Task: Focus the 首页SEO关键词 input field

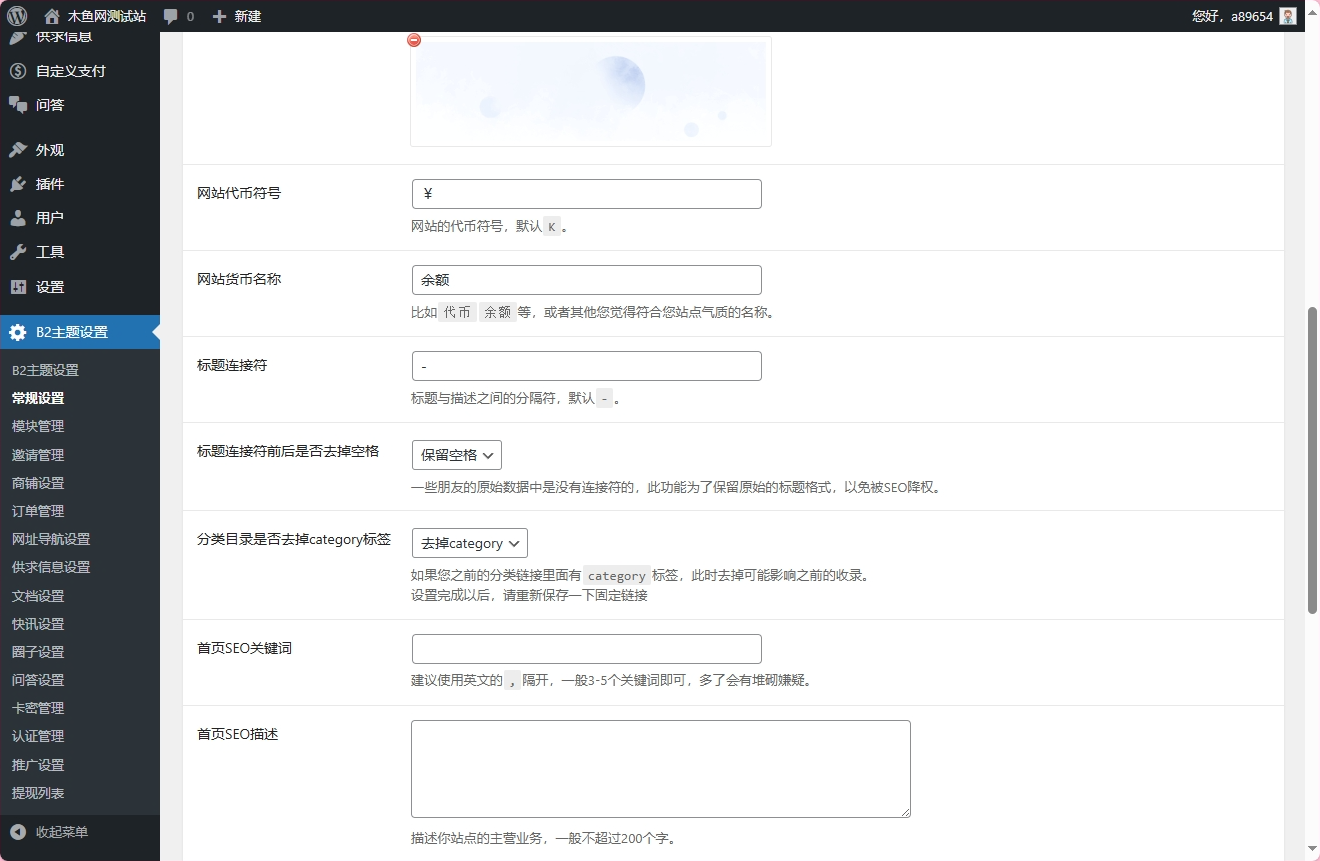Action: coord(587,649)
